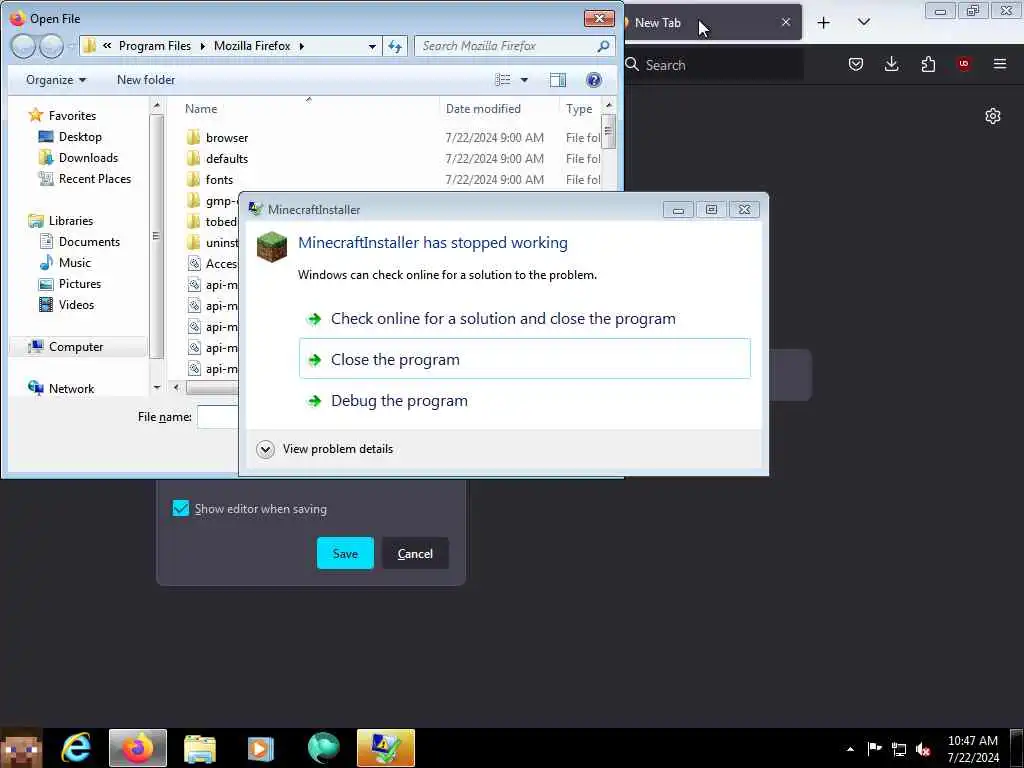1024x768 pixels.
Task: Click Firefox taskbar button
Action: pyautogui.click(x=138, y=748)
